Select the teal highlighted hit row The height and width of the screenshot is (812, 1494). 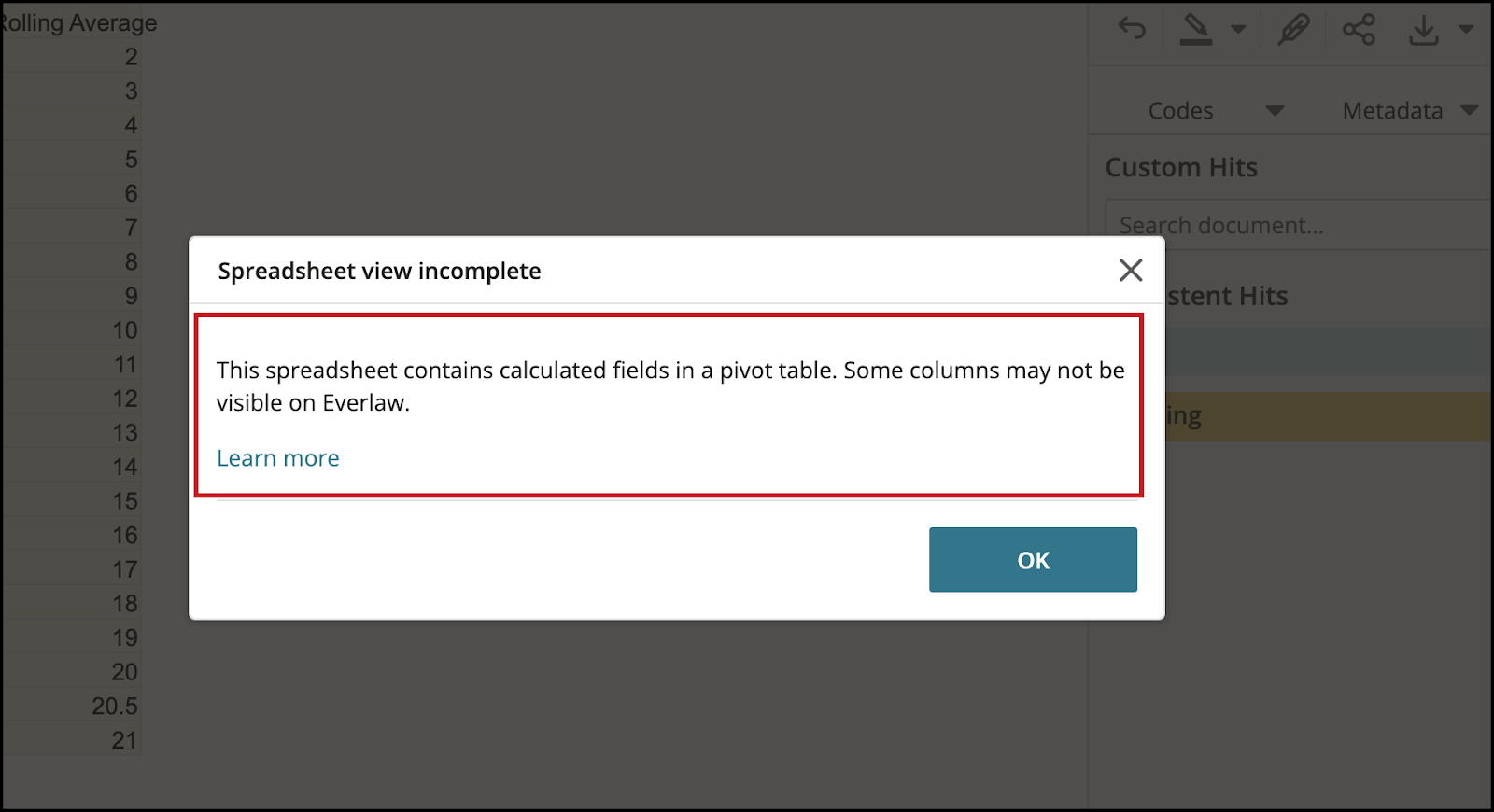coord(1328,352)
